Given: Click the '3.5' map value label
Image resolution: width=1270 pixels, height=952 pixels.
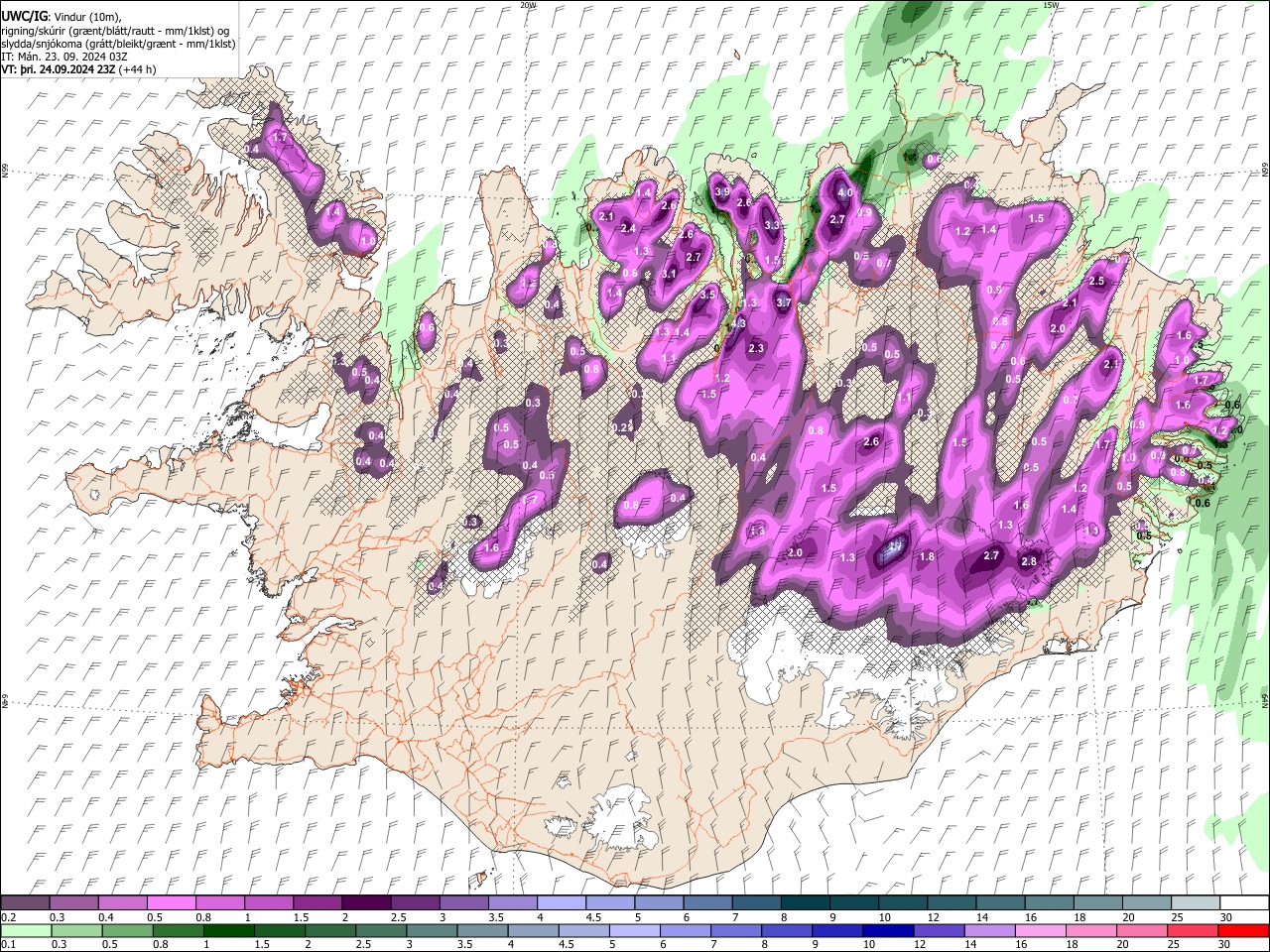Looking at the screenshot, I should [707, 295].
